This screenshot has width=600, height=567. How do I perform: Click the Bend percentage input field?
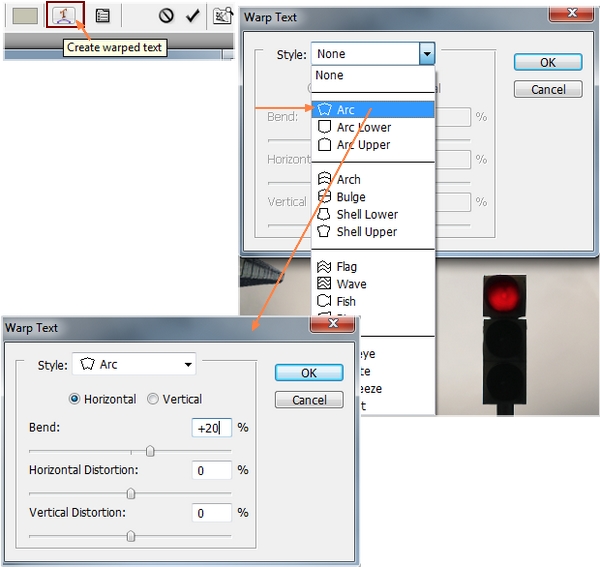[212, 428]
